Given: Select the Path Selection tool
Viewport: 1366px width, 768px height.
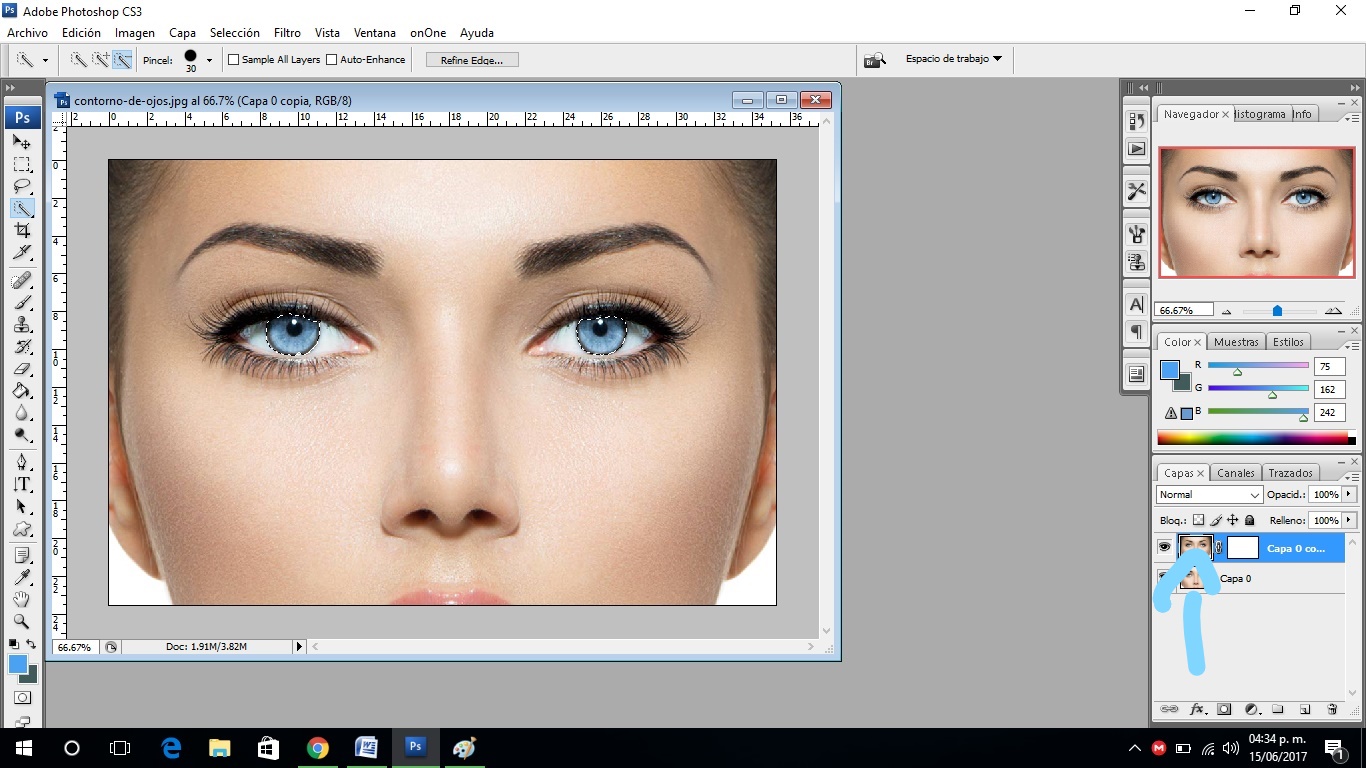Looking at the screenshot, I should (22, 506).
